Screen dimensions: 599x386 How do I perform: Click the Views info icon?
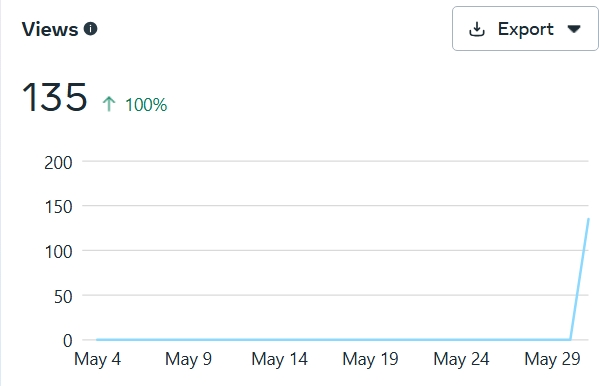point(91,29)
